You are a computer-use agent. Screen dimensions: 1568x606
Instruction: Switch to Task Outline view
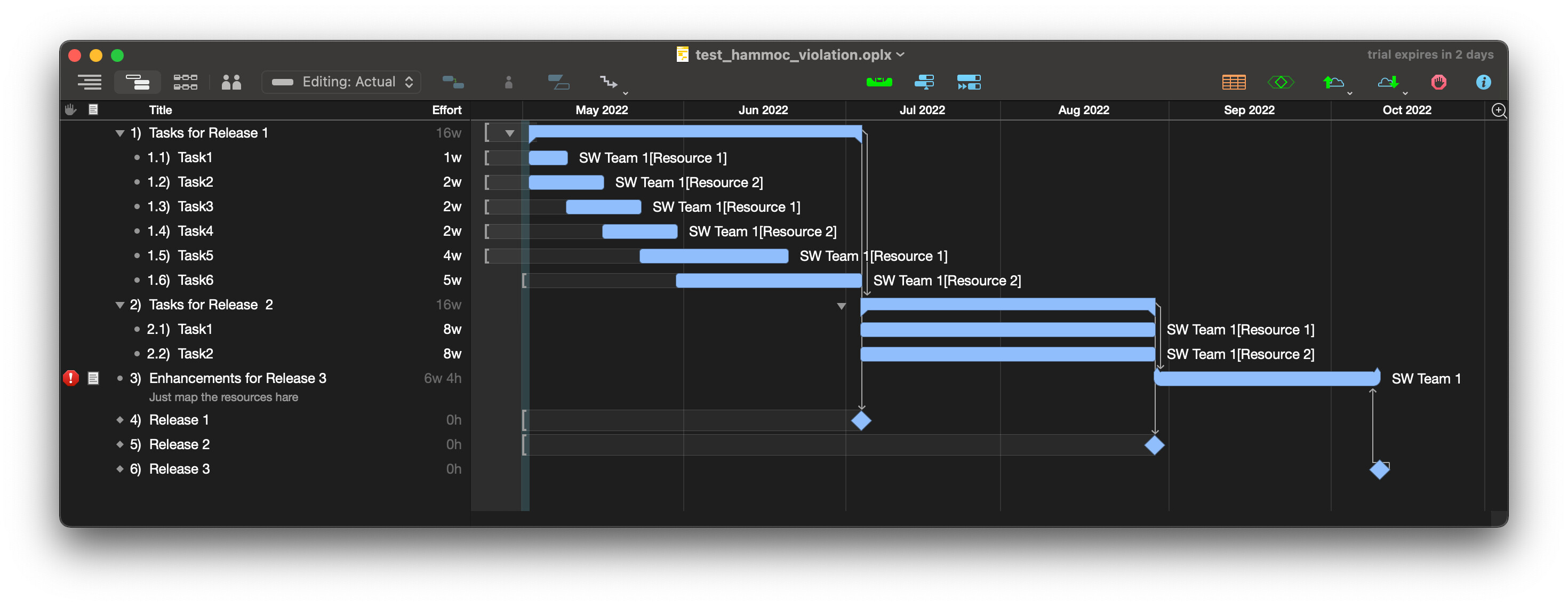90,82
